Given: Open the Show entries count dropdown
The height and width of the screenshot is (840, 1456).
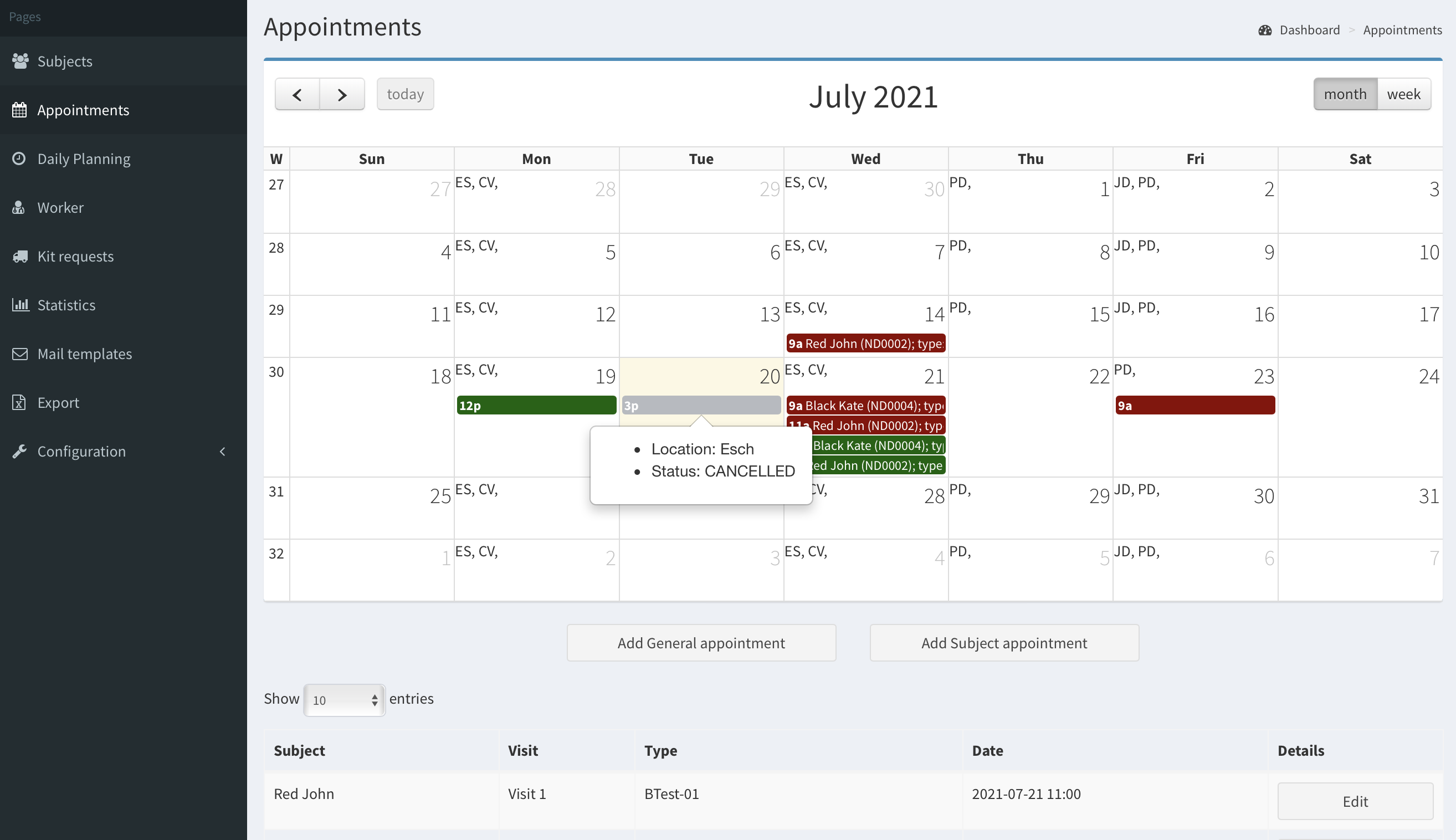Looking at the screenshot, I should pos(344,700).
